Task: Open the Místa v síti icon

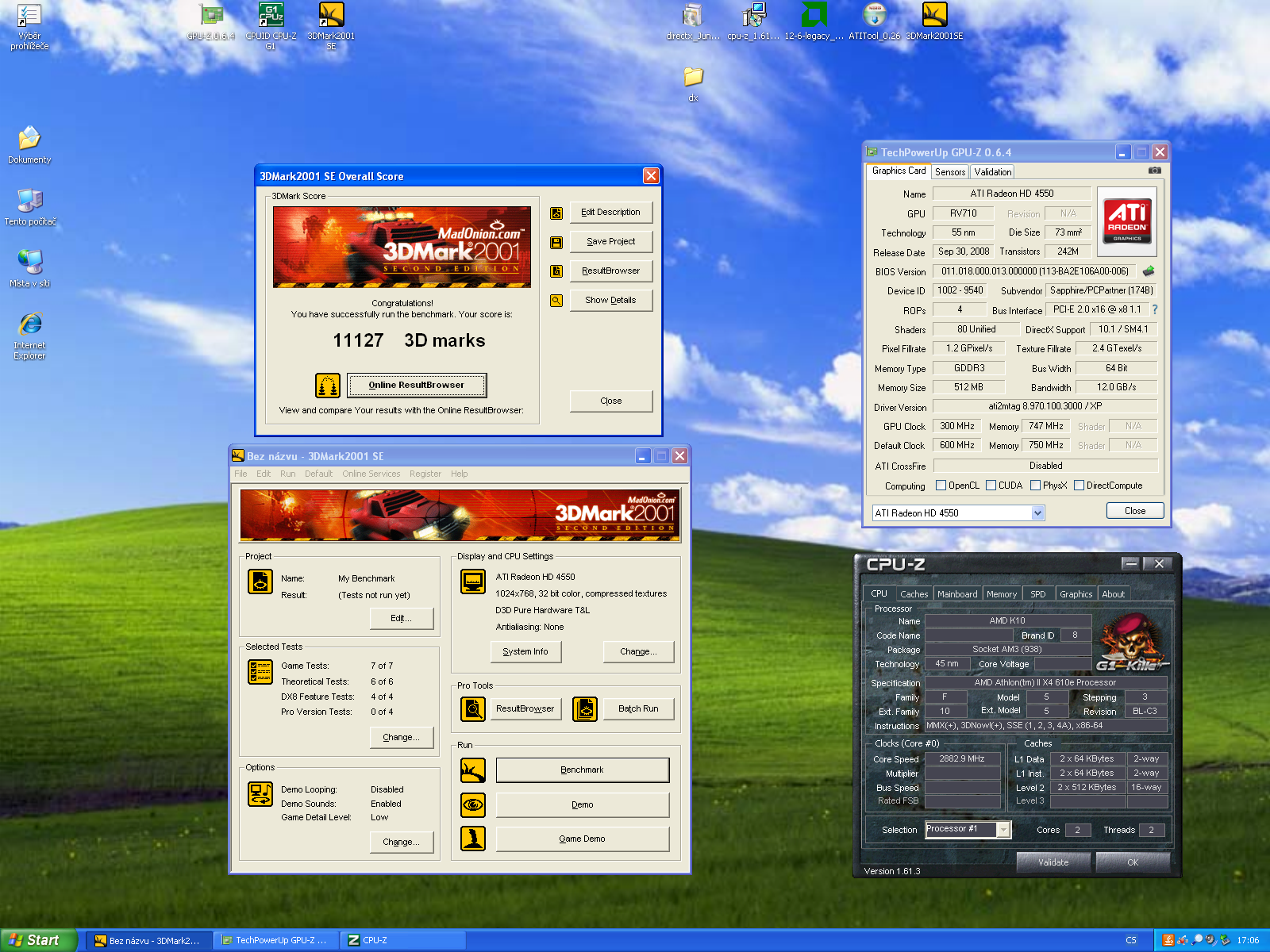Action: coord(29,269)
